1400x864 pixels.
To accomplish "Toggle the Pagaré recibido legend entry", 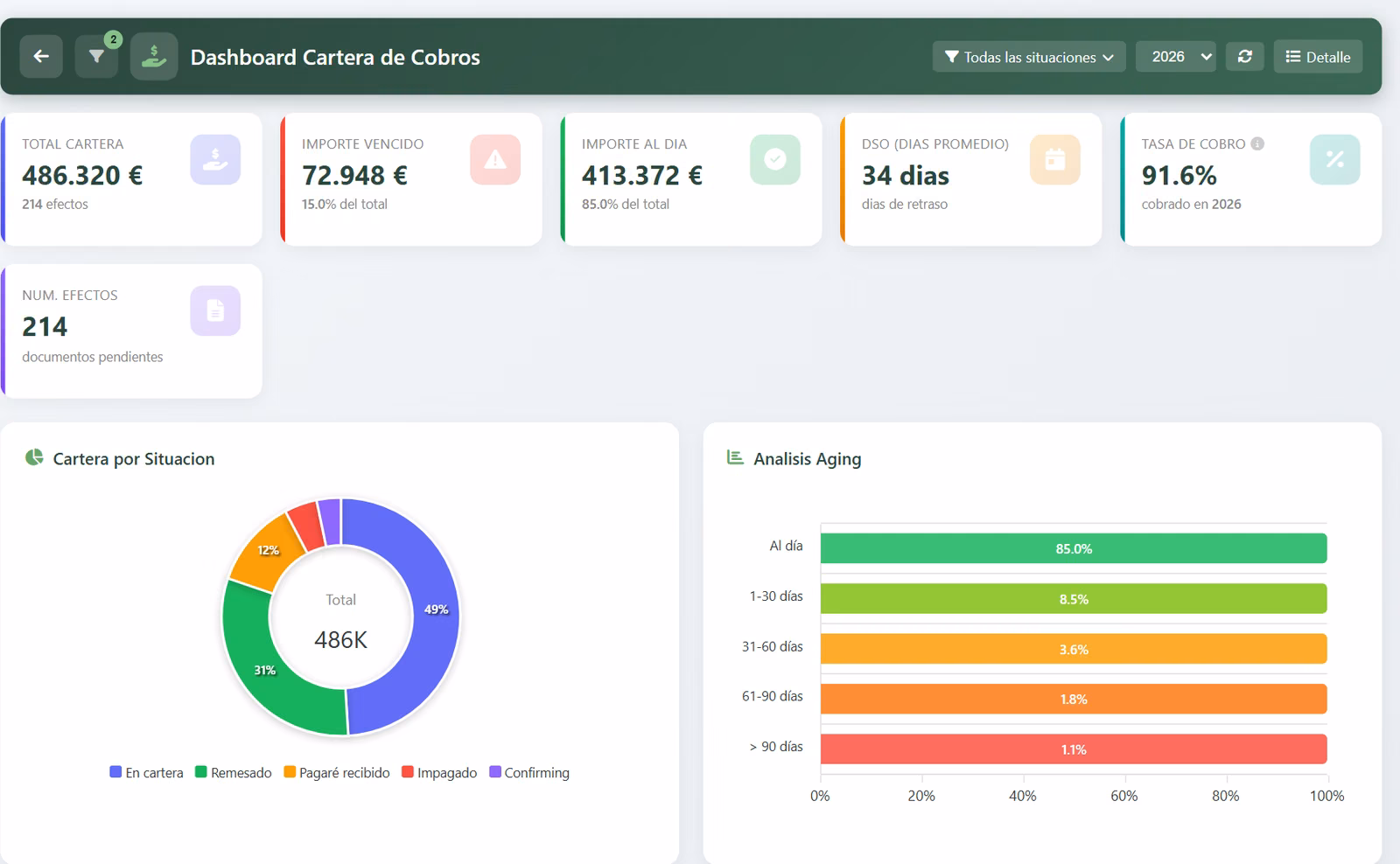I will 337,772.
